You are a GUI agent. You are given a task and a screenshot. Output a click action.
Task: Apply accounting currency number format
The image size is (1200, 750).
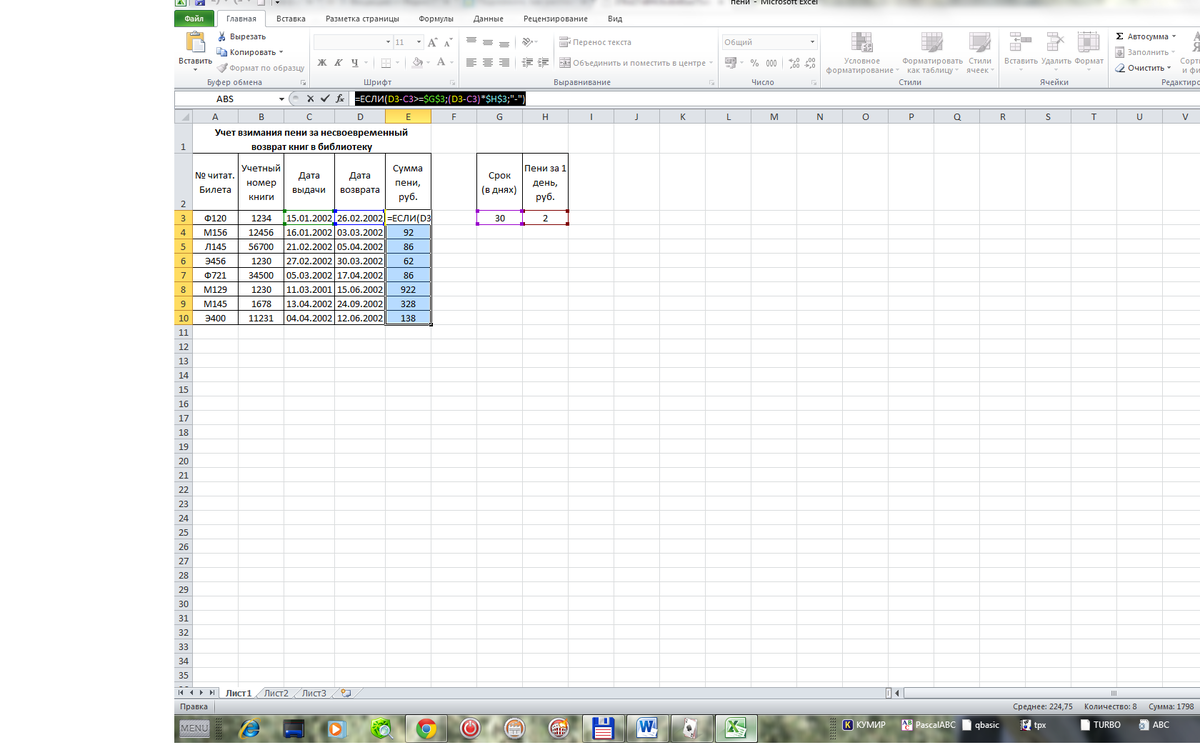pyautogui.click(x=730, y=62)
